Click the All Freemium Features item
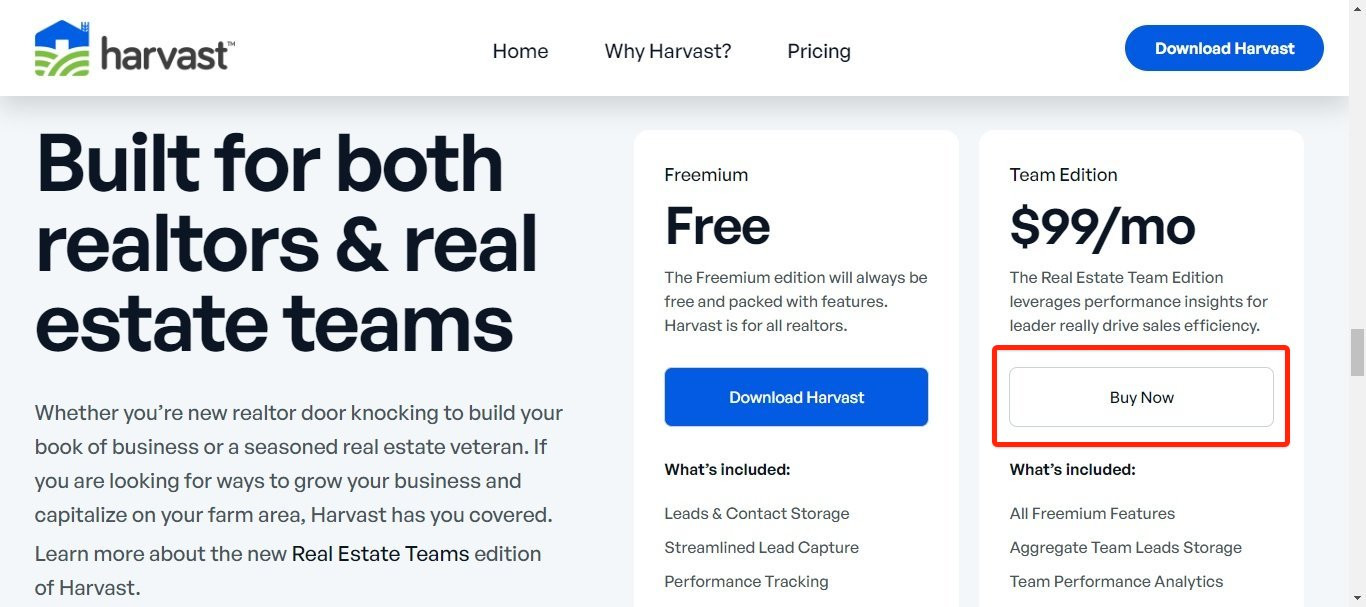The width and height of the screenshot is (1366, 607). pyautogui.click(x=1092, y=514)
